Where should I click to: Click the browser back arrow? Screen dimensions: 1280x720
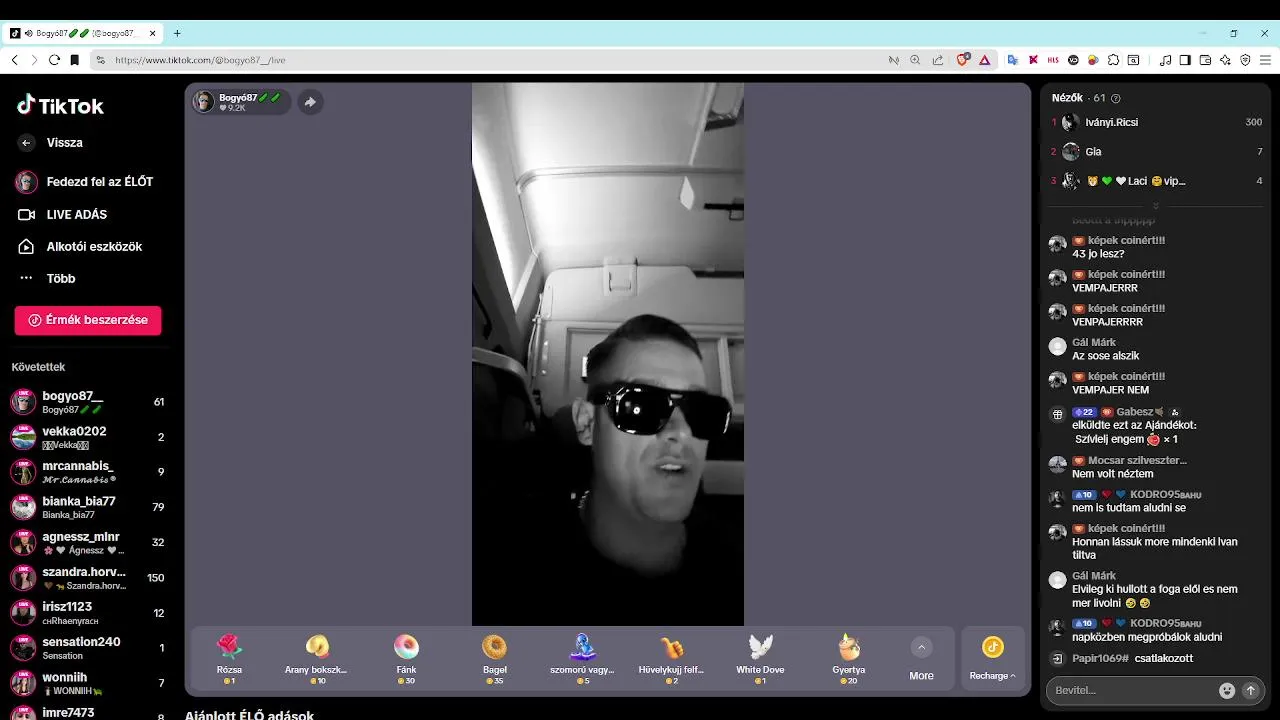tap(14, 60)
